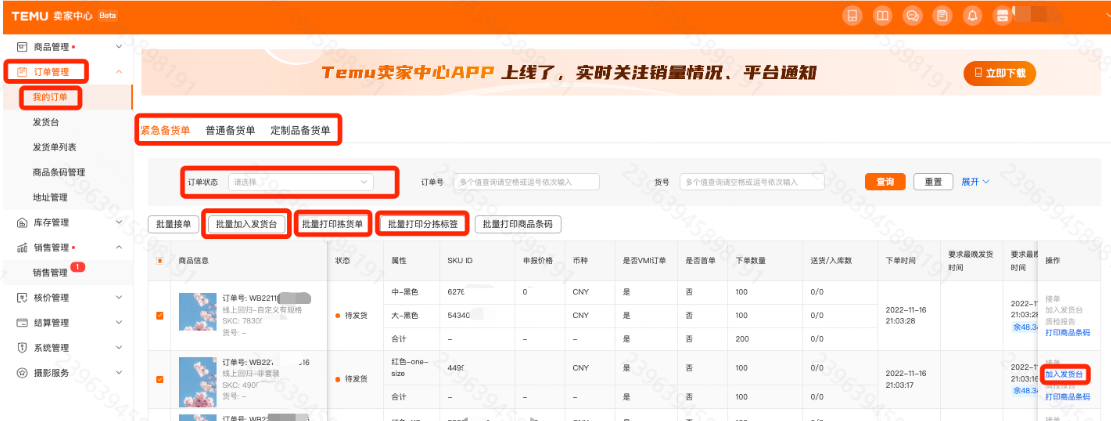Click the 重置 button
The height and width of the screenshot is (421, 1111).
932,181
